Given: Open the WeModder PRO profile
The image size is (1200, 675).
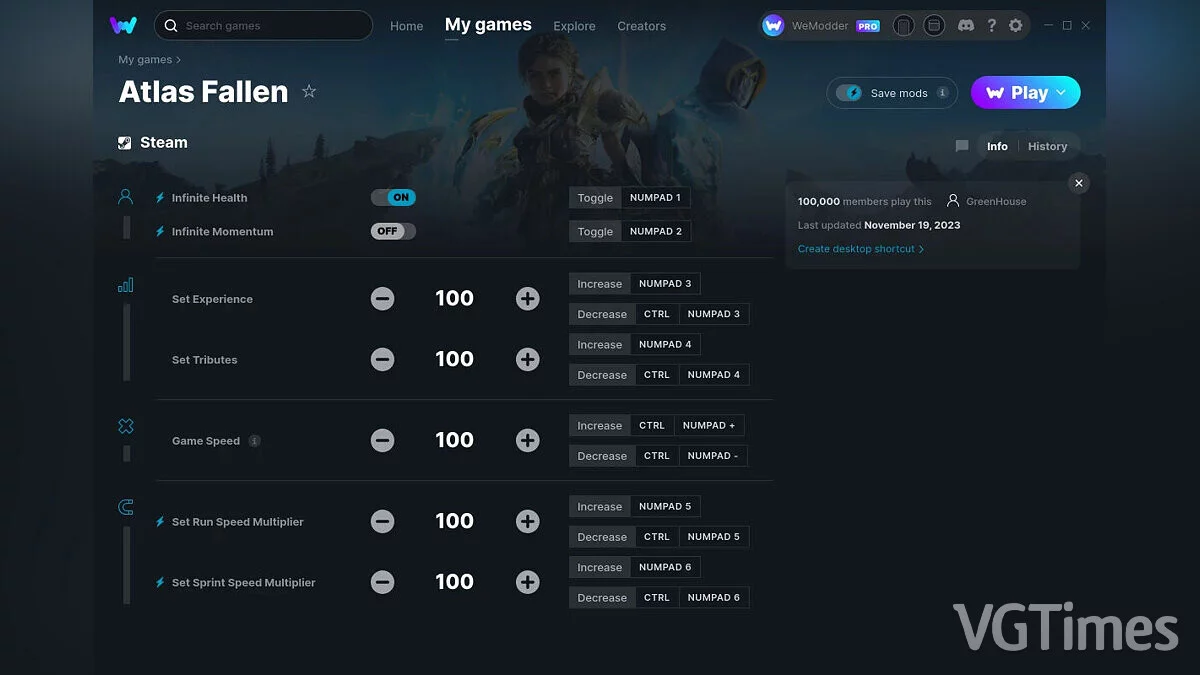Looking at the screenshot, I should point(821,25).
